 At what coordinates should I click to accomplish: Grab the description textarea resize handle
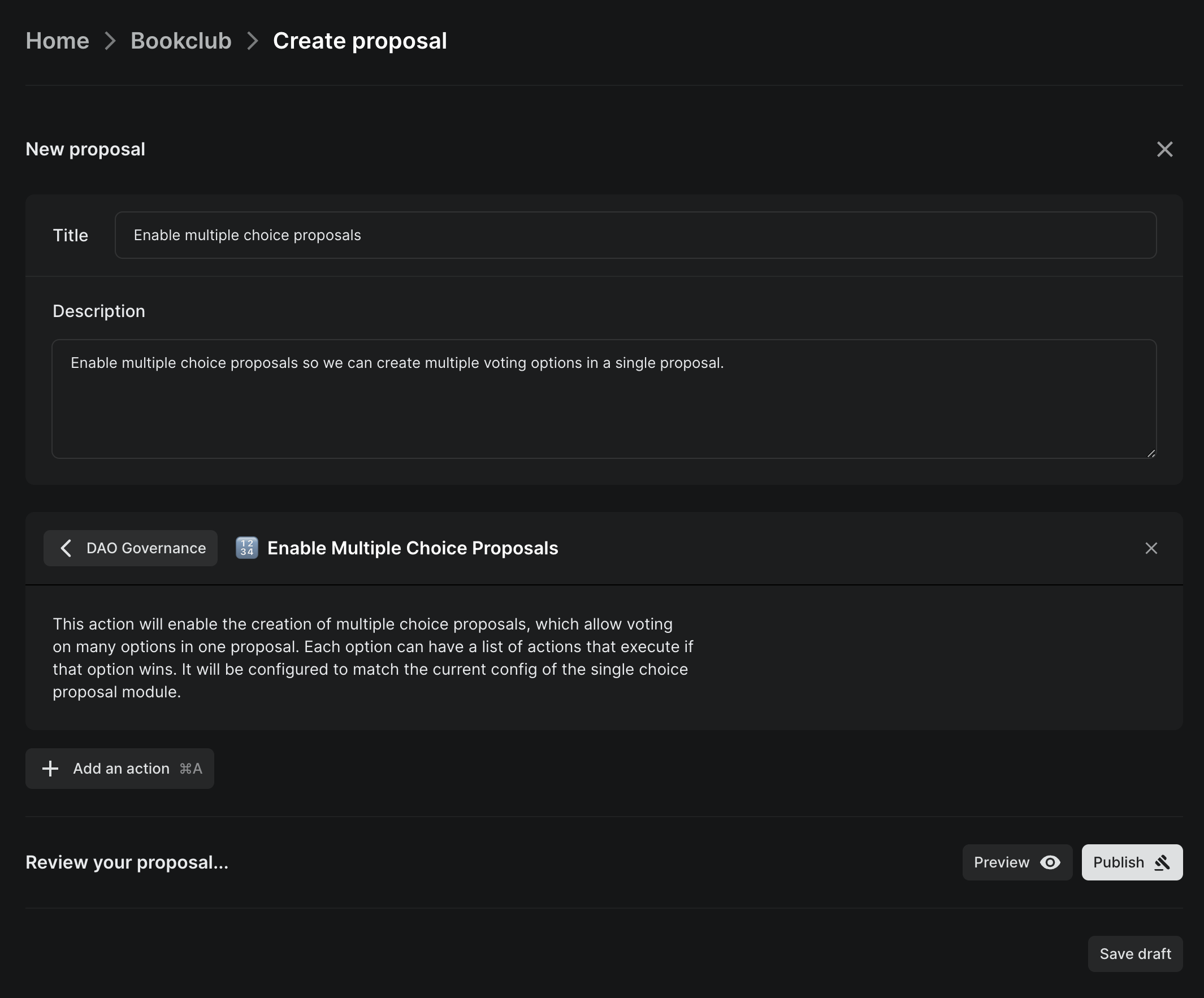coord(1151,453)
